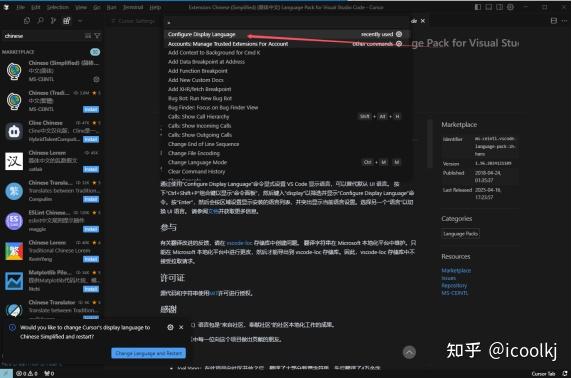
Task: Click the scroll-to-top arrow button
Action: coord(409,352)
